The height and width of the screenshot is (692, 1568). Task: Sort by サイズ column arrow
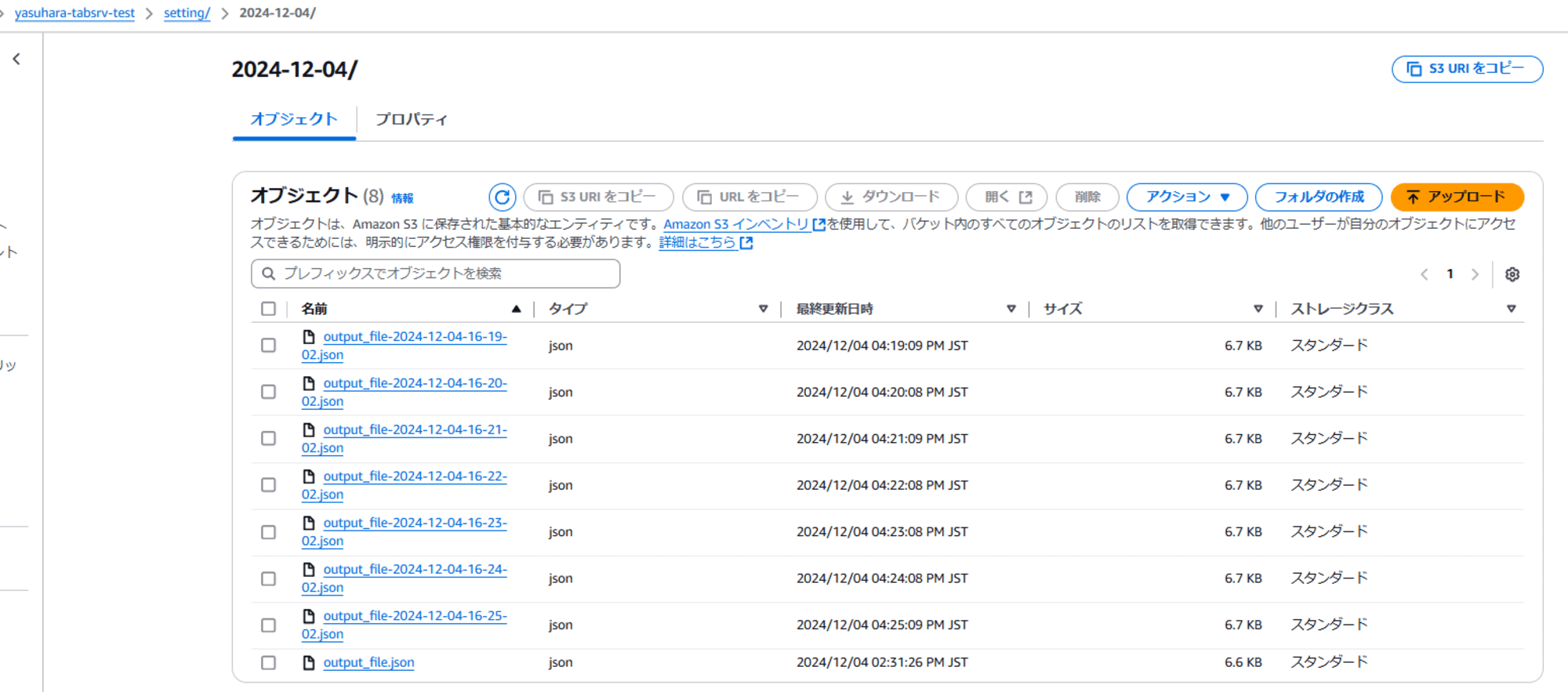click(1258, 309)
